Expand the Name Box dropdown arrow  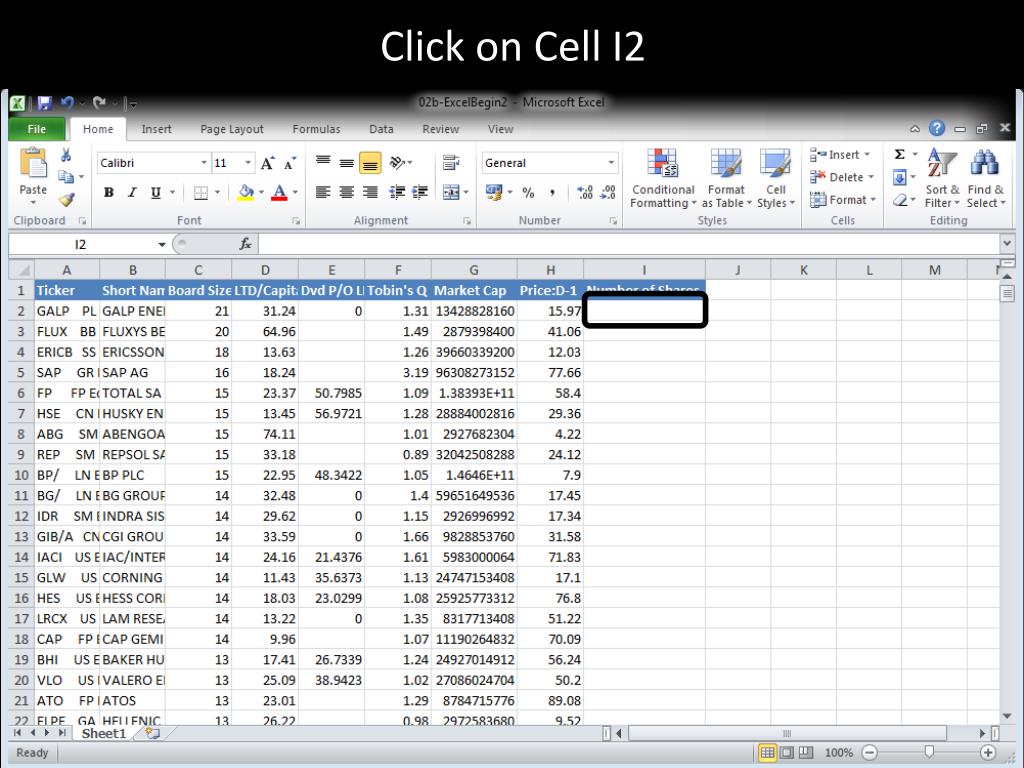click(162, 245)
